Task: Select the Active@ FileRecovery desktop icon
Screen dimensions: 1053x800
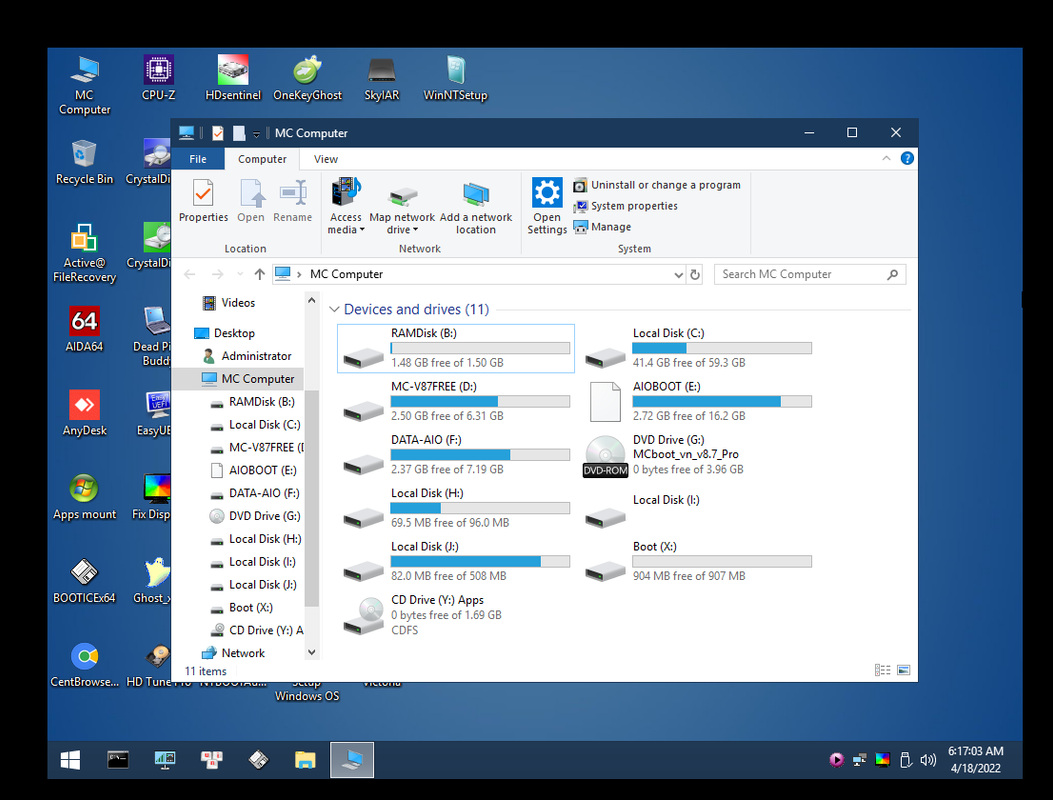Action: (x=84, y=253)
